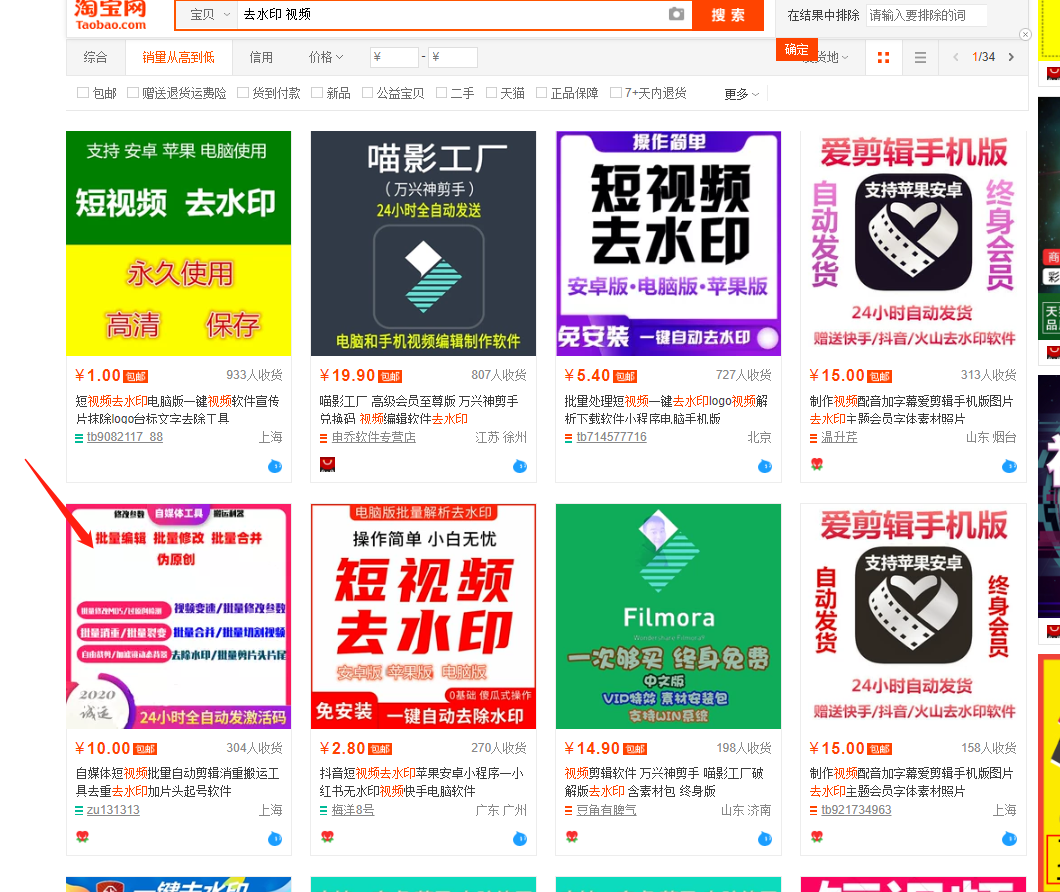
Task: Open seller link tb9082117_88
Action: pyautogui.click(x=125, y=437)
